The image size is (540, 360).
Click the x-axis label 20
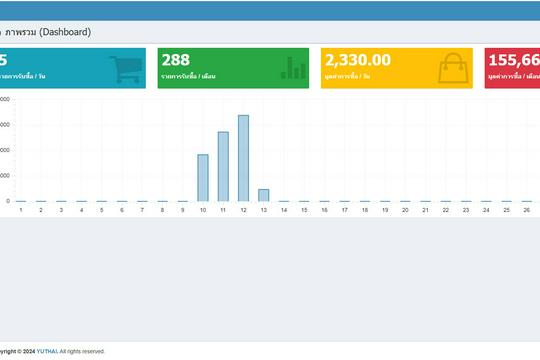click(x=405, y=210)
